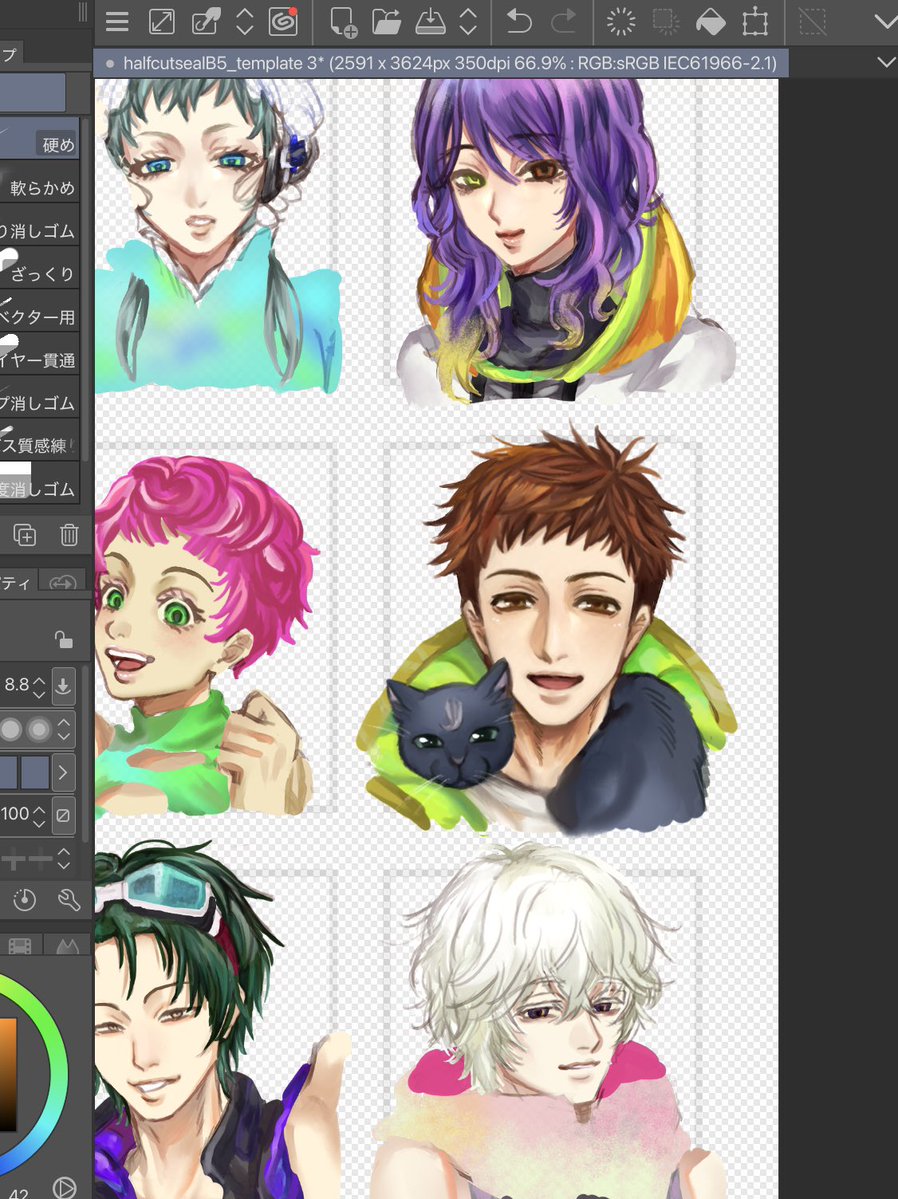Click the deselect dashed-square icon

tap(812, 21)
